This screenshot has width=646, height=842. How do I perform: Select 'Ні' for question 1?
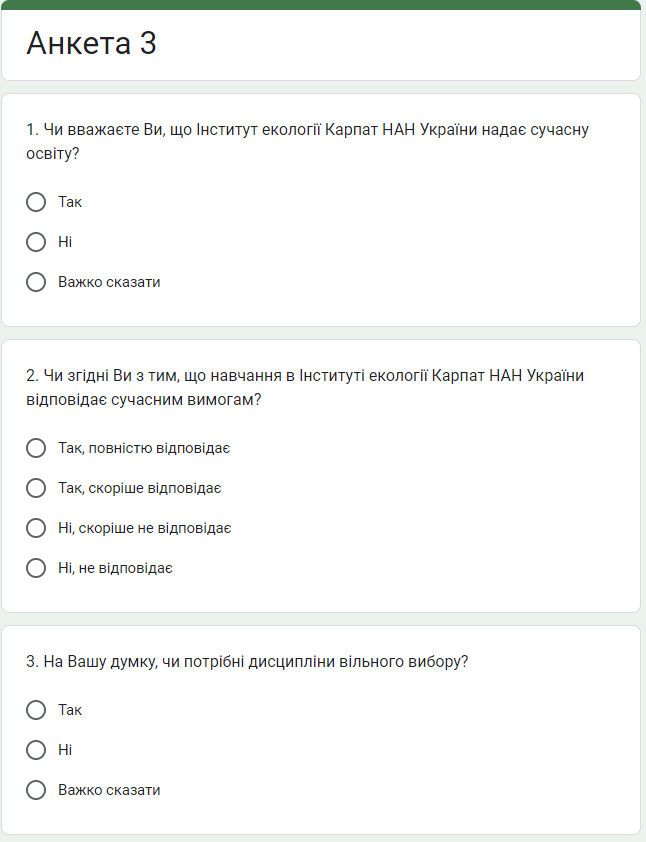click(x=36, y=242)
